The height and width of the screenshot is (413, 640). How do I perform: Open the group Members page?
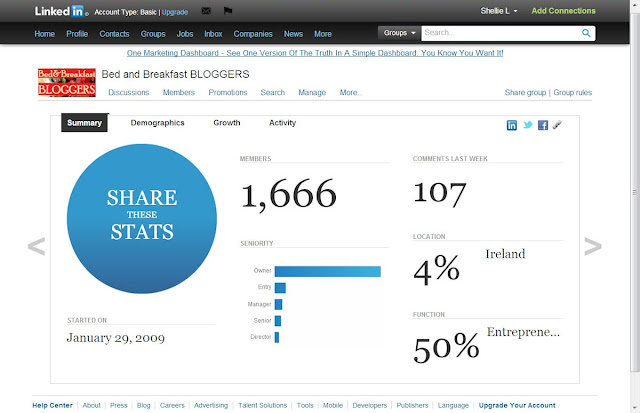(179, 92)
